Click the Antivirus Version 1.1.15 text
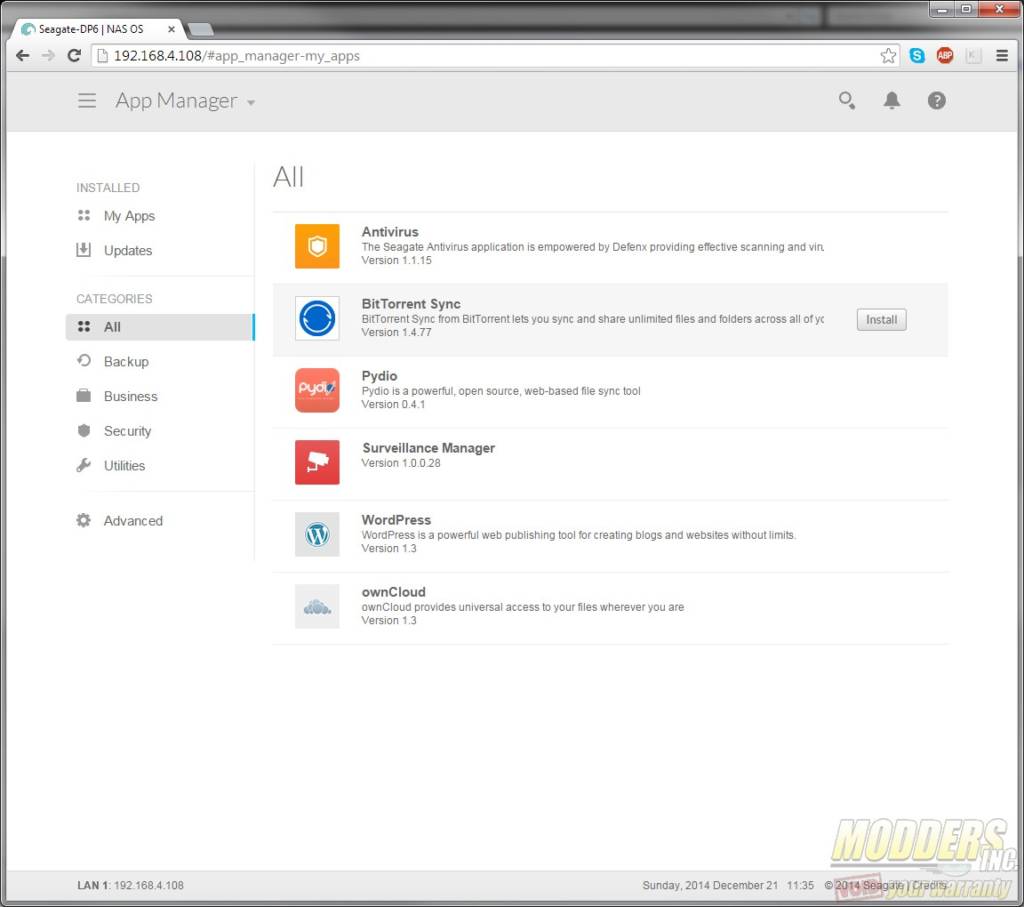 pos(396,260)
